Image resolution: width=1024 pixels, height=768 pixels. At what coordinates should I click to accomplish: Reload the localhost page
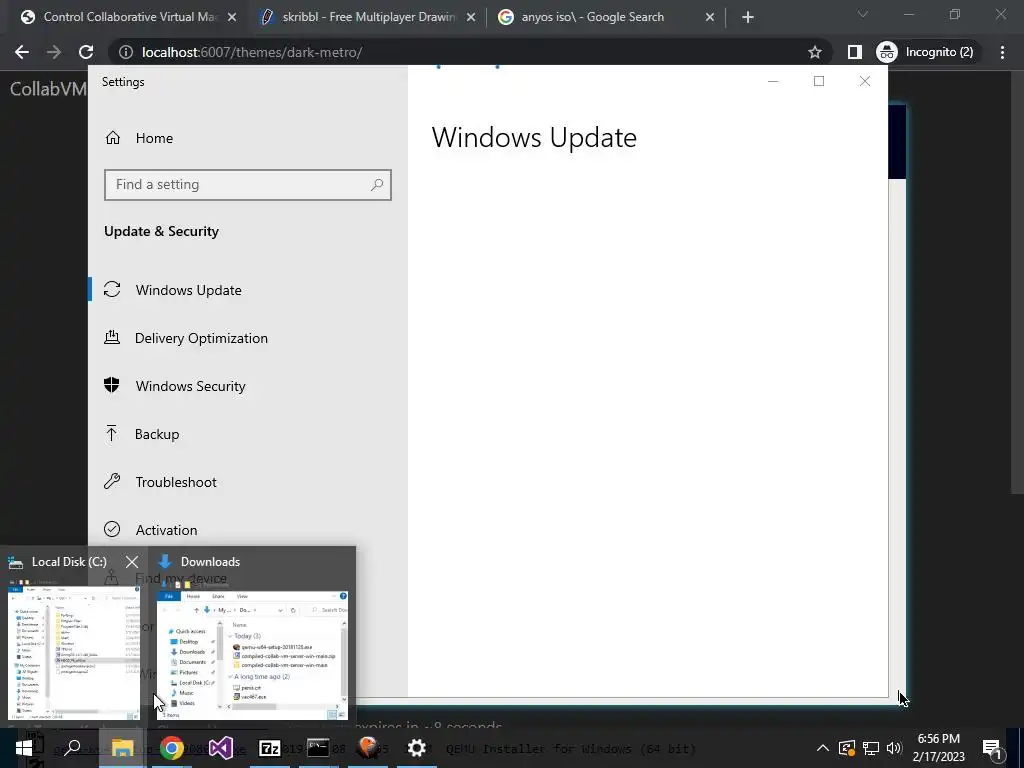(86, 52)
